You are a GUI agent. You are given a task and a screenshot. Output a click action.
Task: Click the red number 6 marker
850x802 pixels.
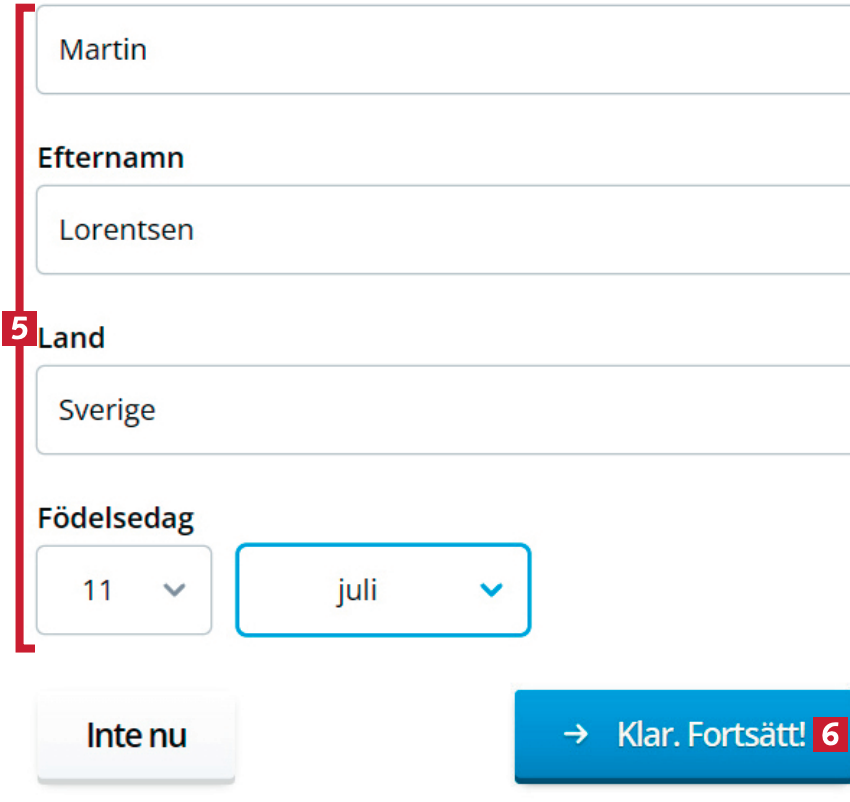829,735
